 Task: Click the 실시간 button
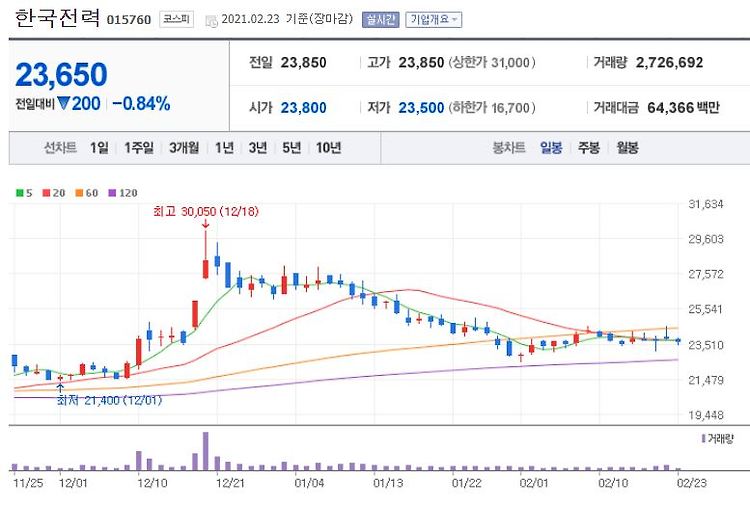point(380,20)
